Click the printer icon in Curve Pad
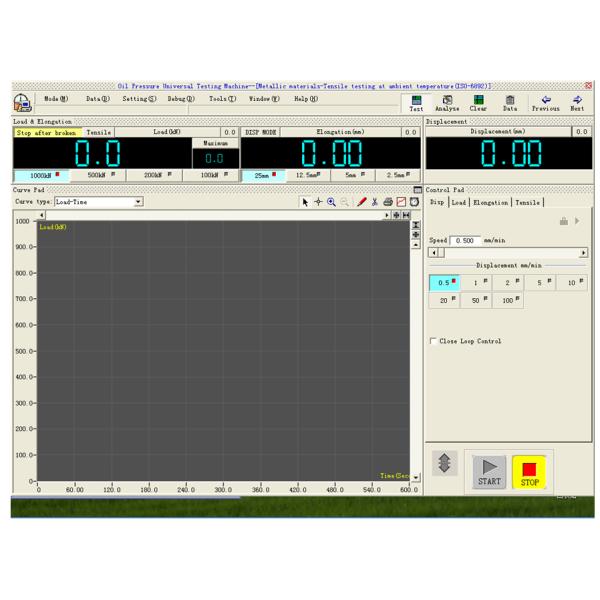Image resolution: width=600 pixels, height=600 pixels. click(388, 202)
